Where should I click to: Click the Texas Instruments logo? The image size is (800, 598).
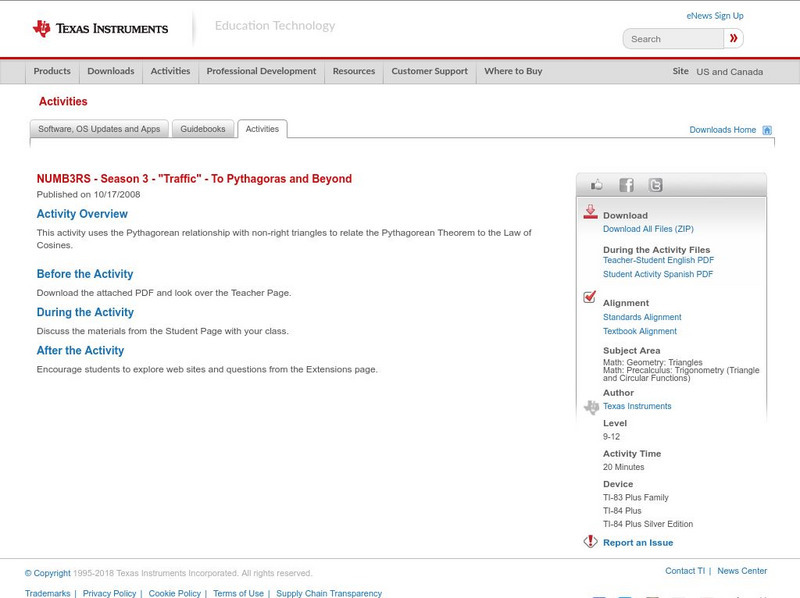click(x=100, y=29)
